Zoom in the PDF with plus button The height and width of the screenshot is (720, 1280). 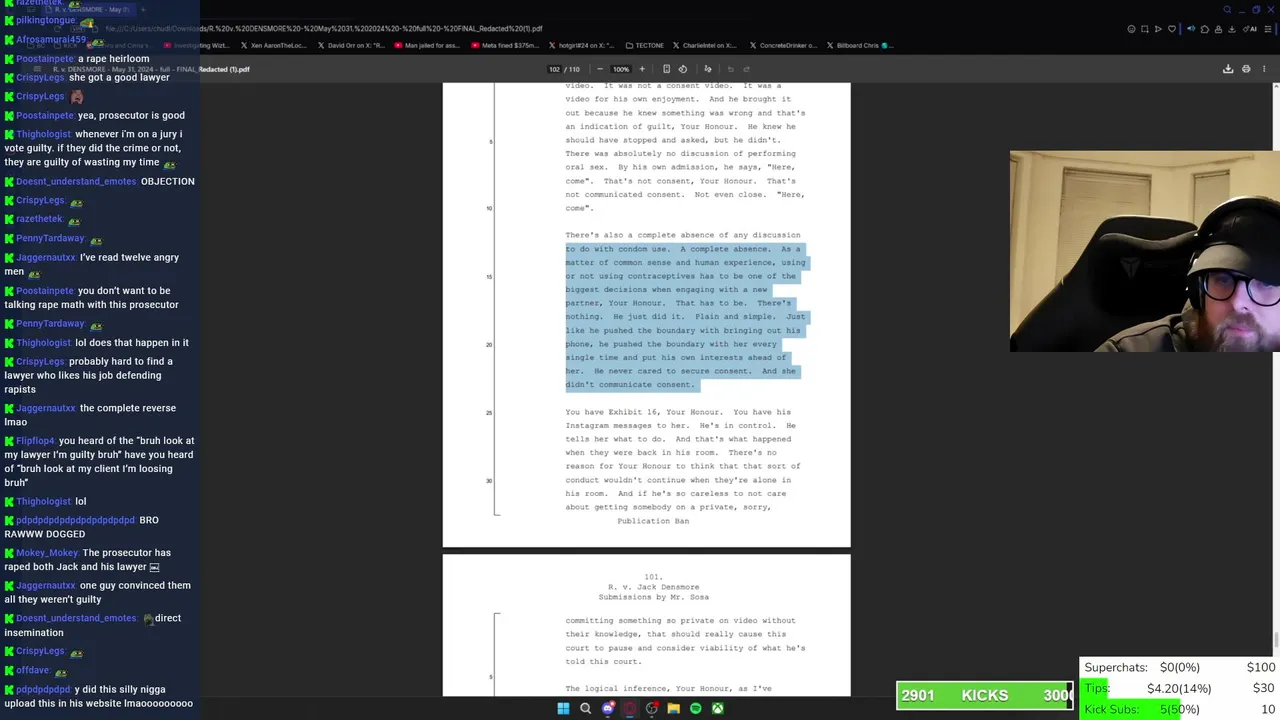coord(642,69)
